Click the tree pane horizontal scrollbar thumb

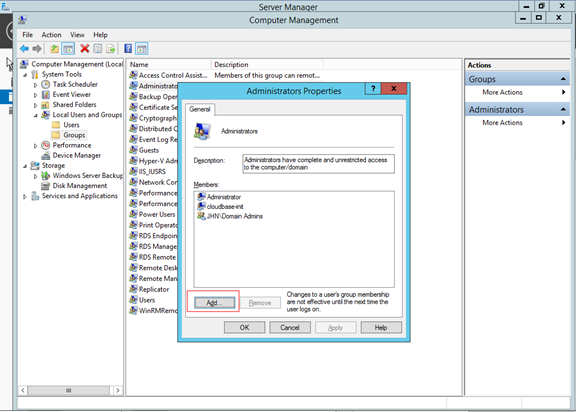(68, 390)
